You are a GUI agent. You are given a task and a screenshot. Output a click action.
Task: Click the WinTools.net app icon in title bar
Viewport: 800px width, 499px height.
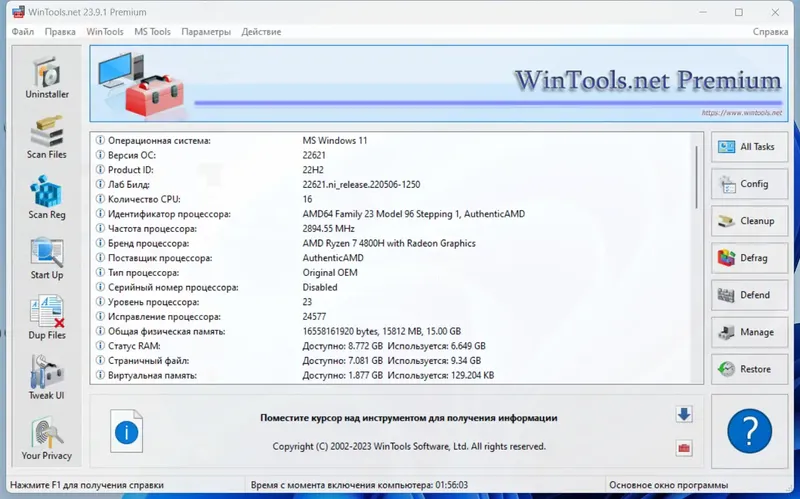click(18, 12)
